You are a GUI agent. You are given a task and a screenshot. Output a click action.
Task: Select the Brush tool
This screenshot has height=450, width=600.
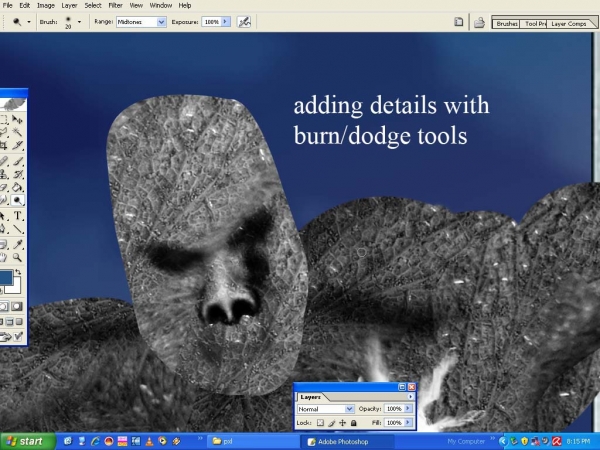pyautogui.click(x=17, y=161)
